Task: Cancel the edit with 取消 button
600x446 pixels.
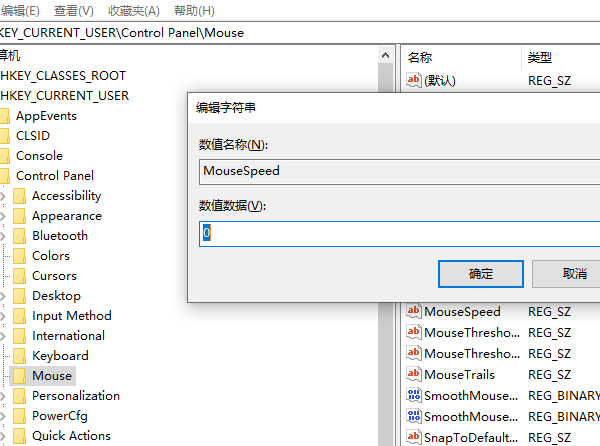Action: [x=570, y=273]
